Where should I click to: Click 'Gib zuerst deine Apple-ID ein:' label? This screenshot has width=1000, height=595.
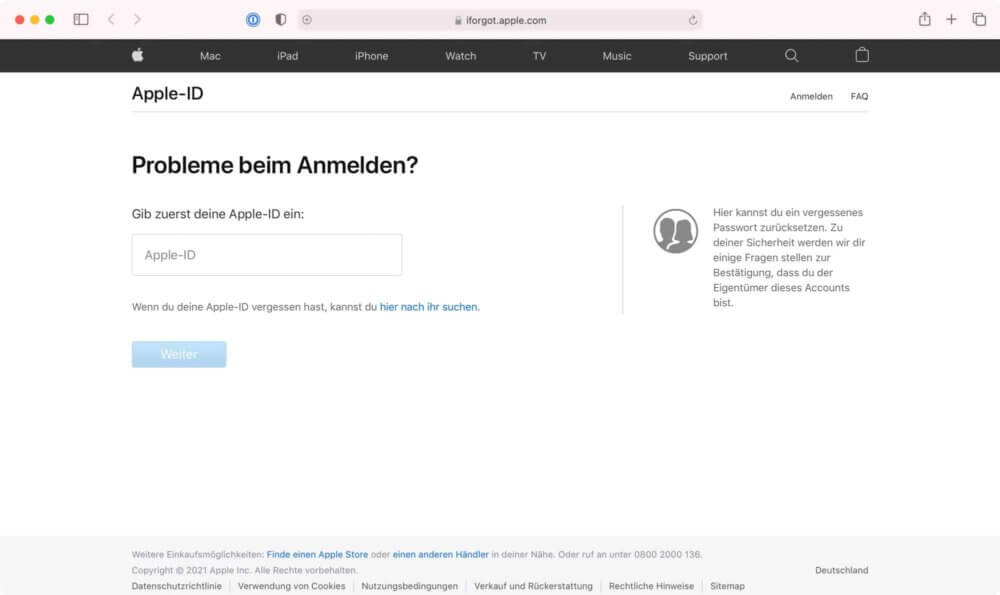click(218, 214)
